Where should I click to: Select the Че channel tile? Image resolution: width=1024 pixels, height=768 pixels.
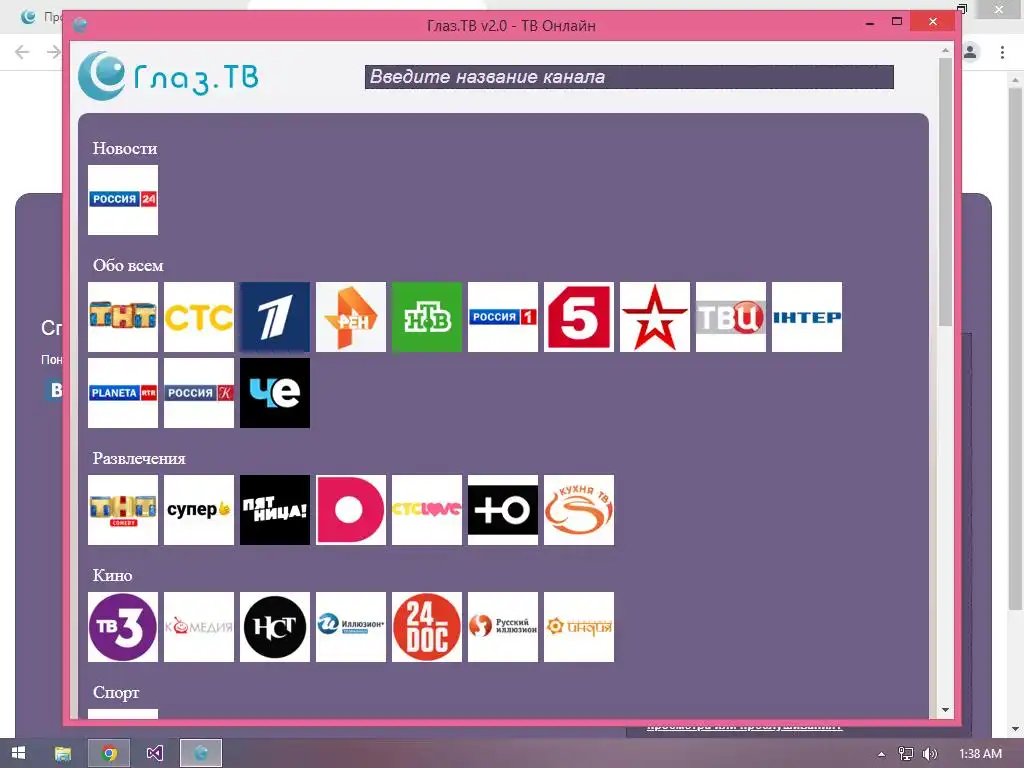(275, 393)
